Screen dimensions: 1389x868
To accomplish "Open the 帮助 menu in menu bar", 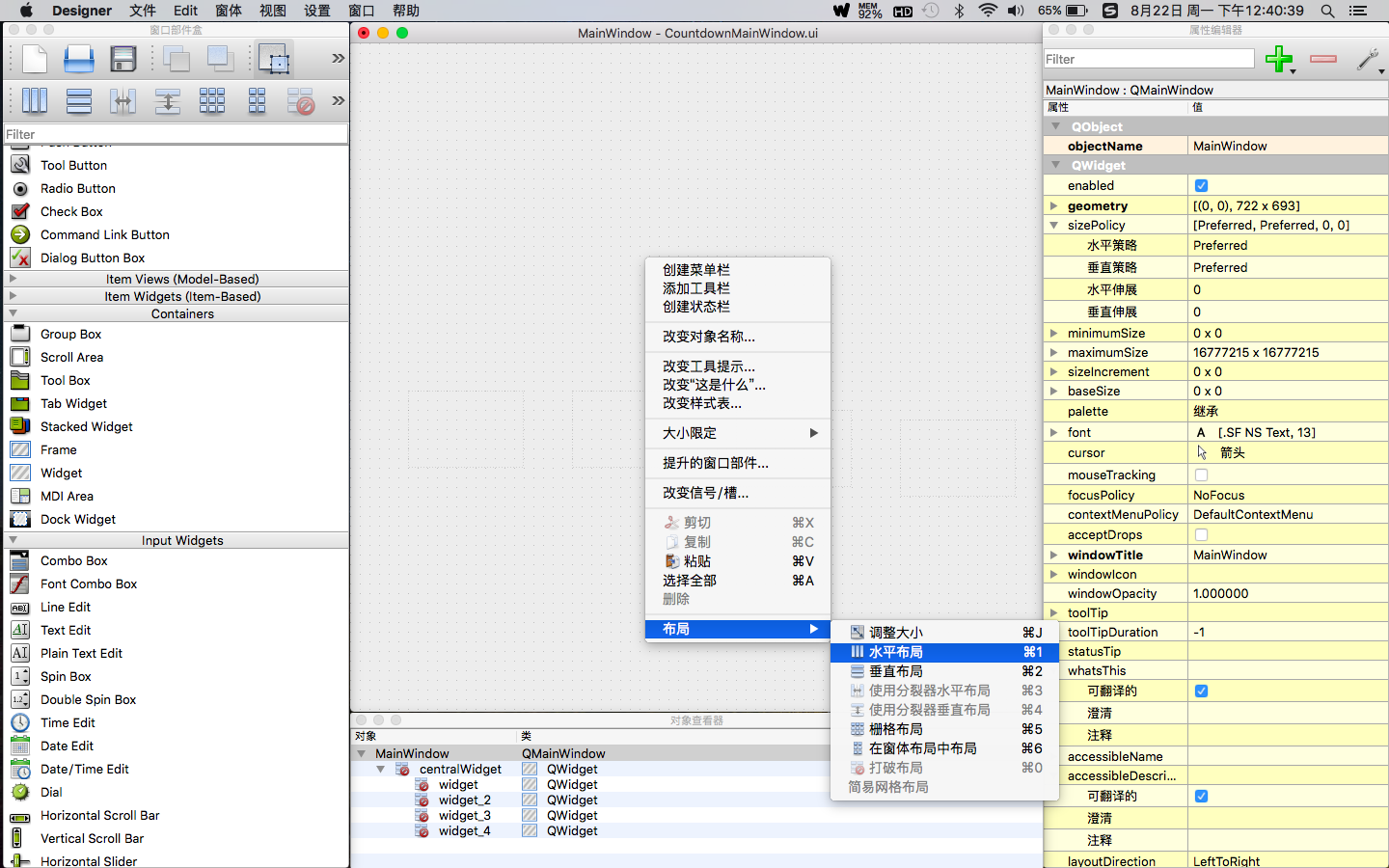I will 405,11.
